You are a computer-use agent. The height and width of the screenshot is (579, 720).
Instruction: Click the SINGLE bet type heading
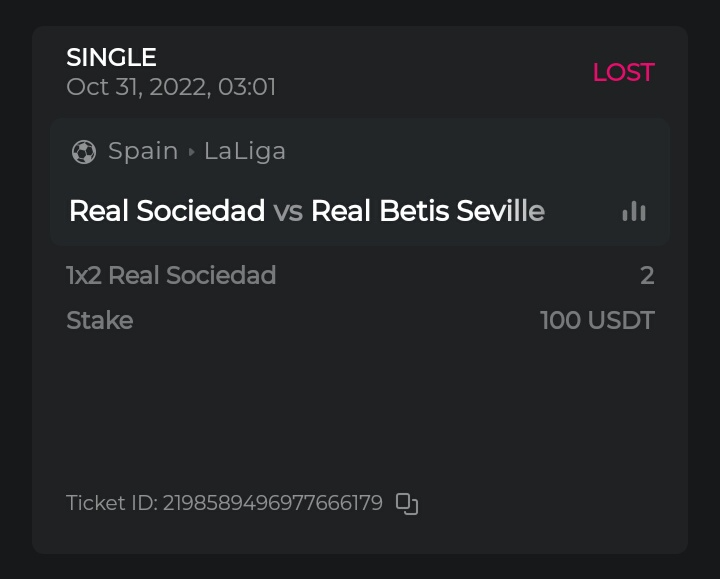click(x=111, y=58)
